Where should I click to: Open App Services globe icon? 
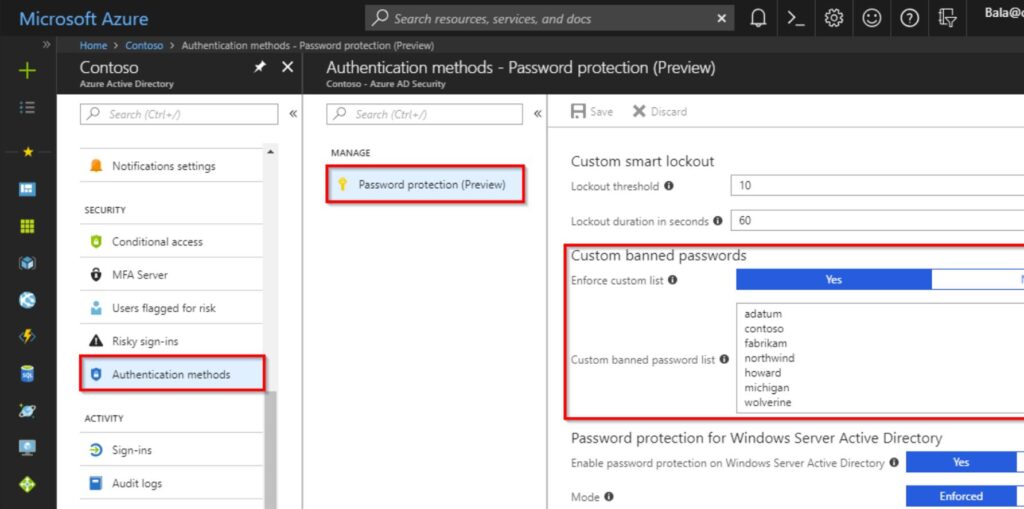click(x=27, y=301)
